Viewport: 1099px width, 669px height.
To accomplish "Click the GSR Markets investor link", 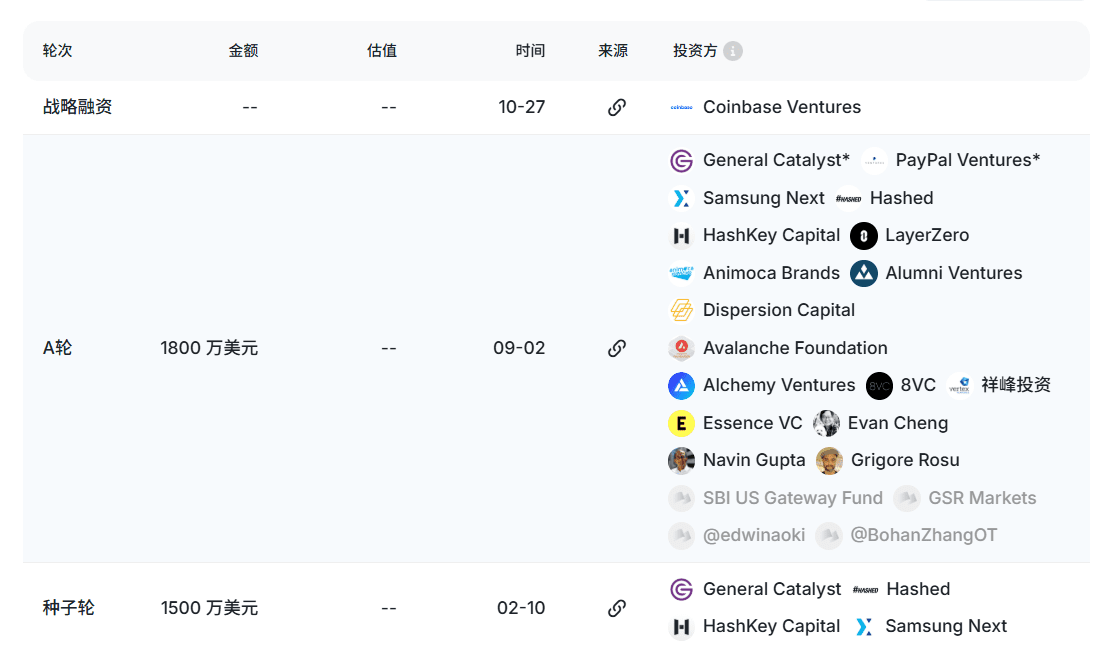I will coord(982,498).
